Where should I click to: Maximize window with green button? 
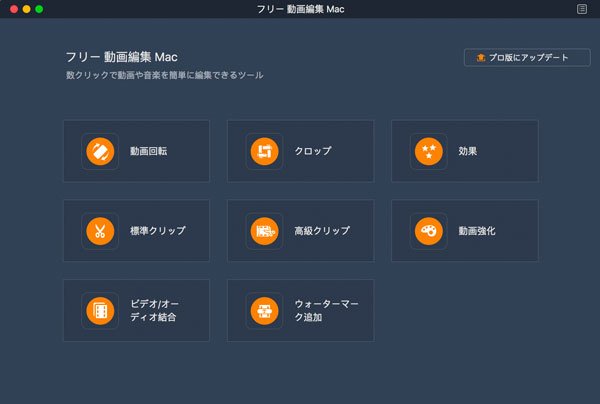point(39,9)
